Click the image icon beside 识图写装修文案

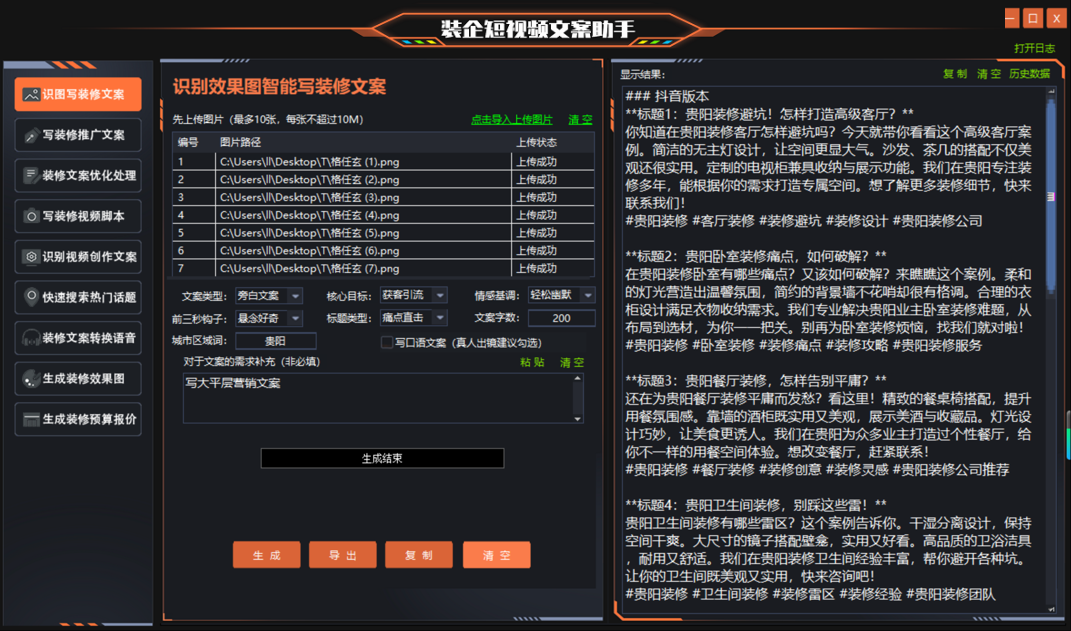(x=31, y=94)
